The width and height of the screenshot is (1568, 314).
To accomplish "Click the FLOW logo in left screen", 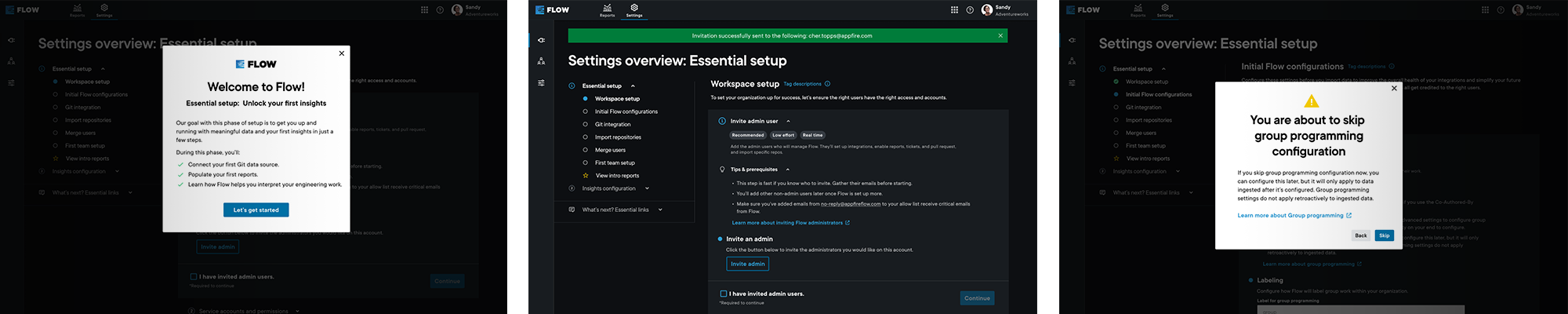I will [22, 10].
